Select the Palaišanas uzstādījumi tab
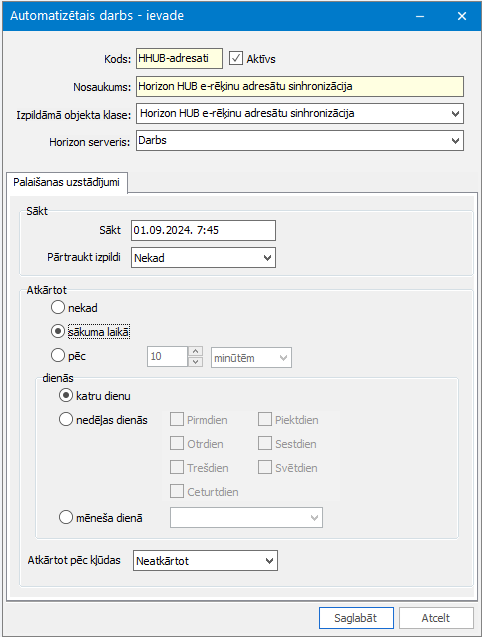The image size is (482, 638). [x=67, y=182]
